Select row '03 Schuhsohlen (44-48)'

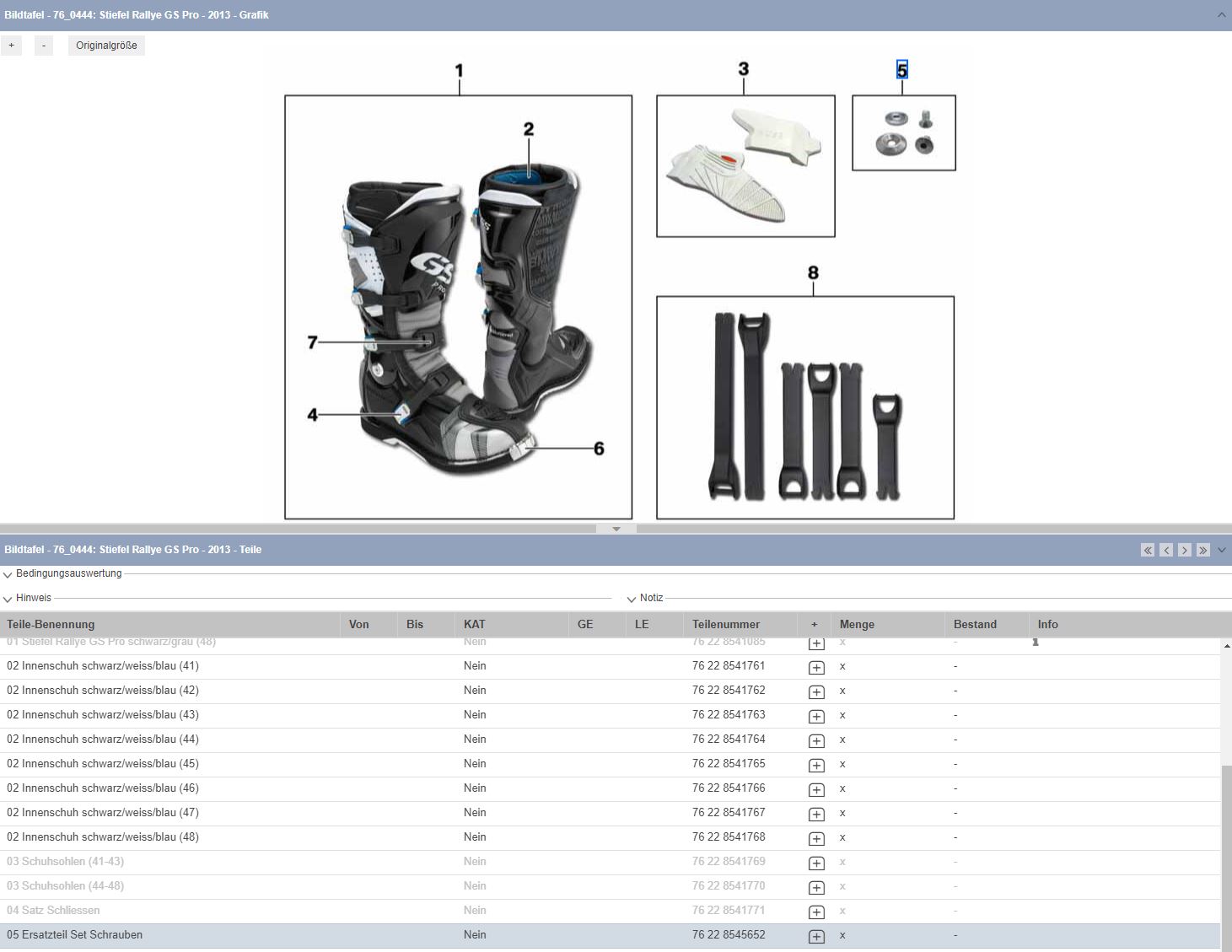(x=610, y=886)
